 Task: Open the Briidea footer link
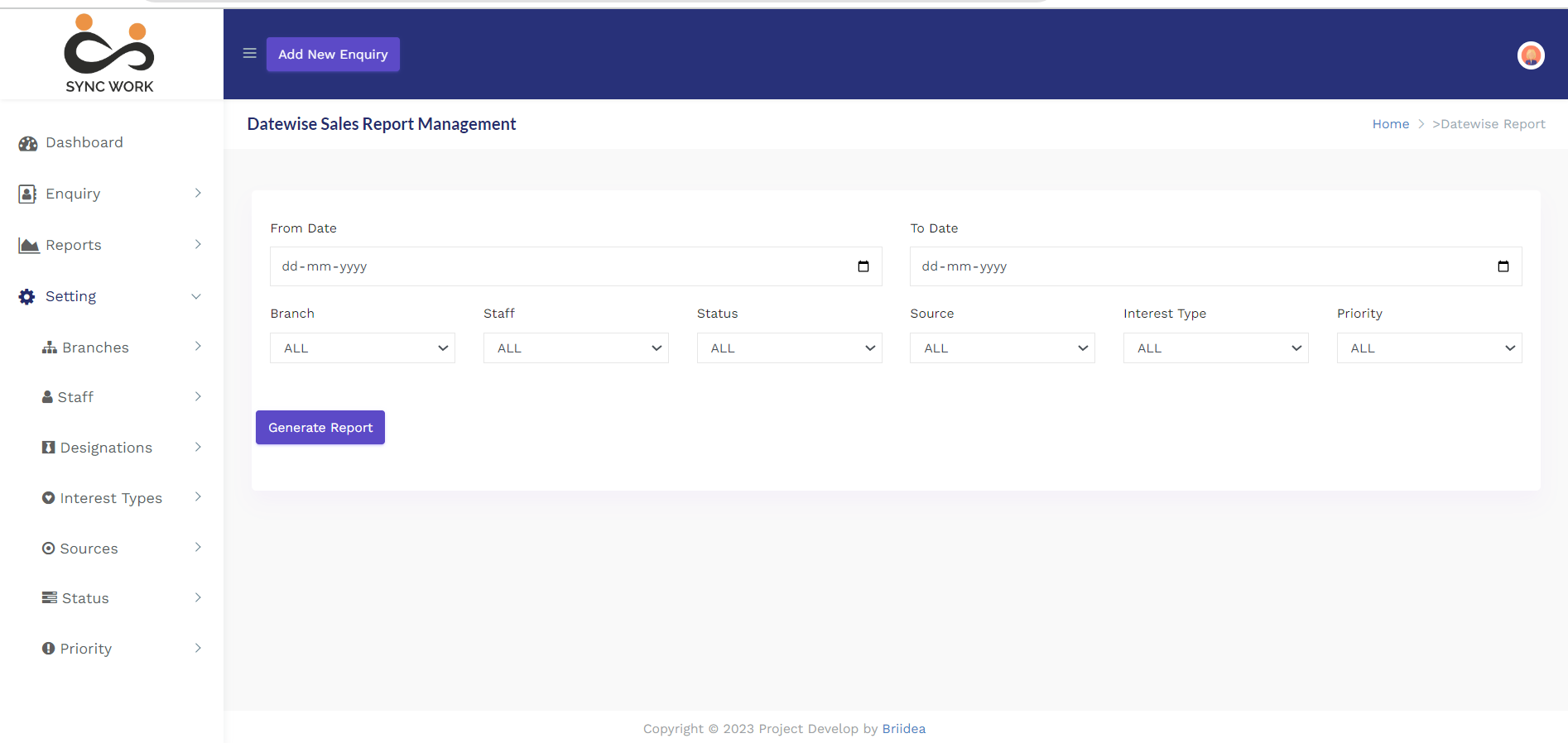click(904, 729)
